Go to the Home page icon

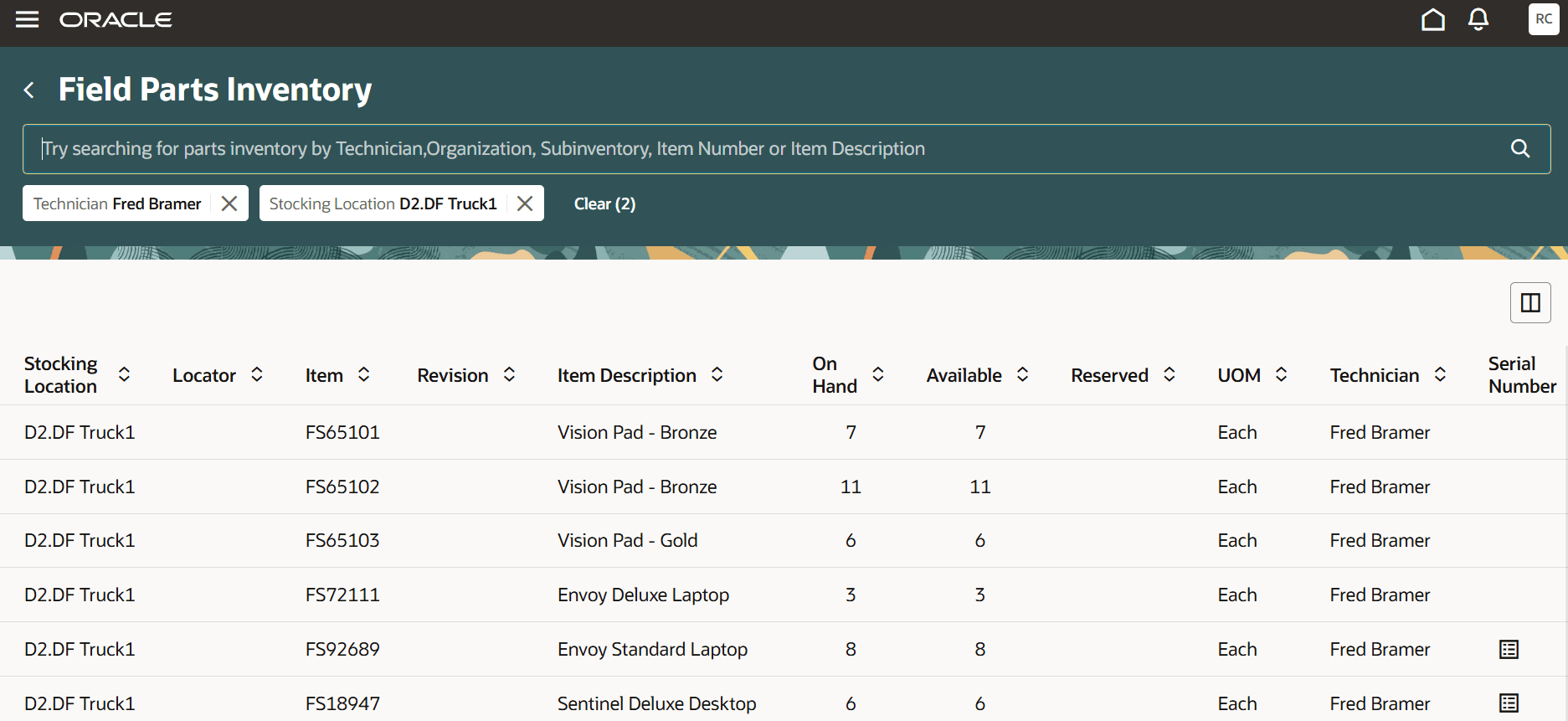[x=1433, y=19]
